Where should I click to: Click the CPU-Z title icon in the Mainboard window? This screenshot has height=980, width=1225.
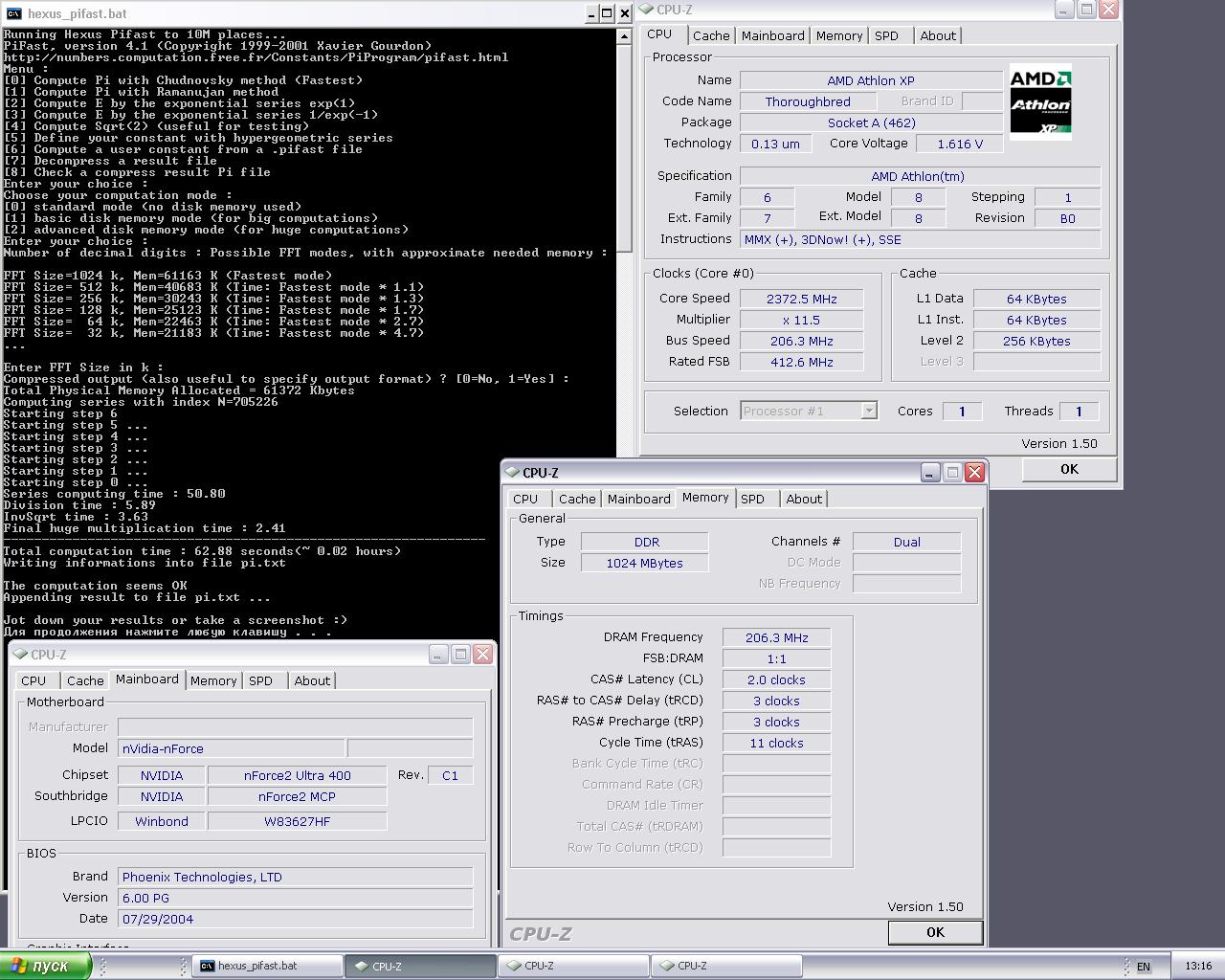(20, 654)
